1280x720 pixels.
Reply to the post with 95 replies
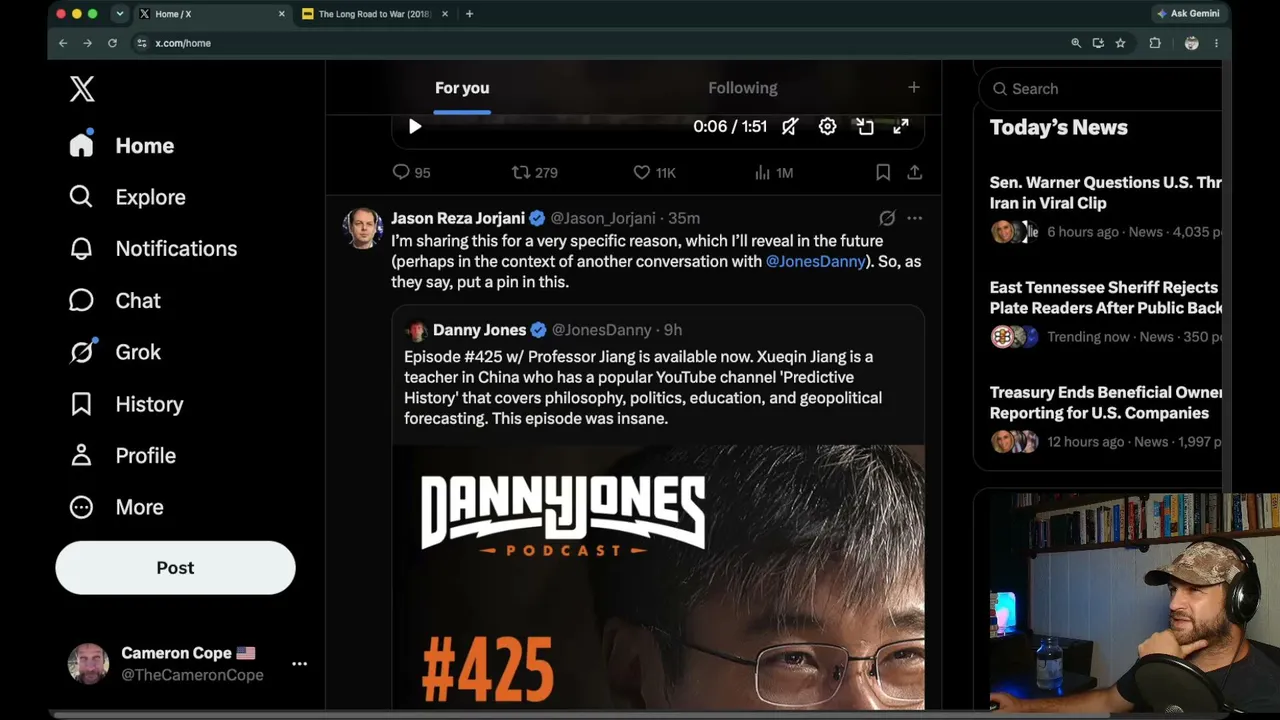[x=411, y=173]
